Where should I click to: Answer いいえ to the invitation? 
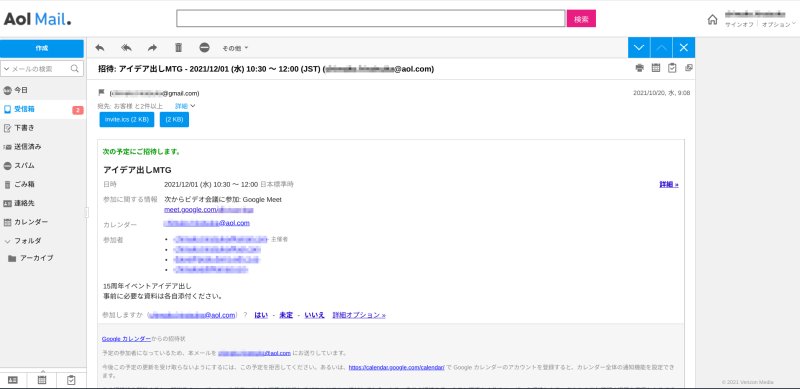point(314,315)
